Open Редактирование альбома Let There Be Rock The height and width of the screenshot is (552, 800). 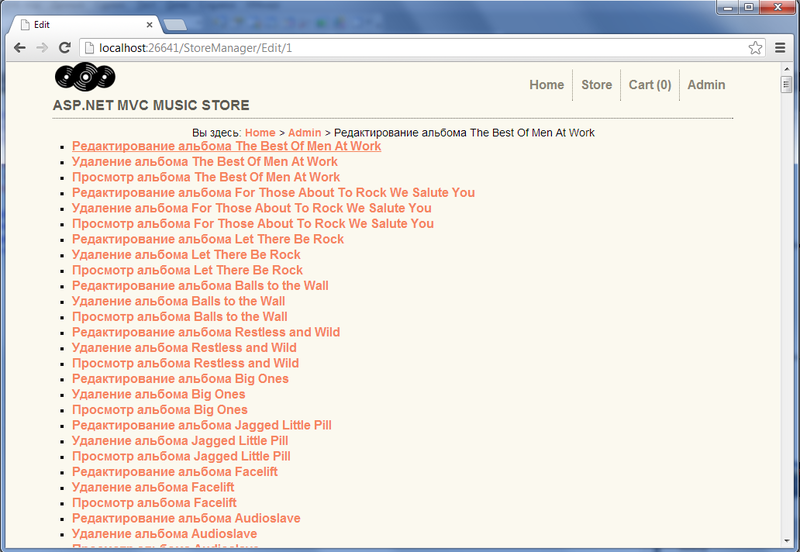point(208,239)
